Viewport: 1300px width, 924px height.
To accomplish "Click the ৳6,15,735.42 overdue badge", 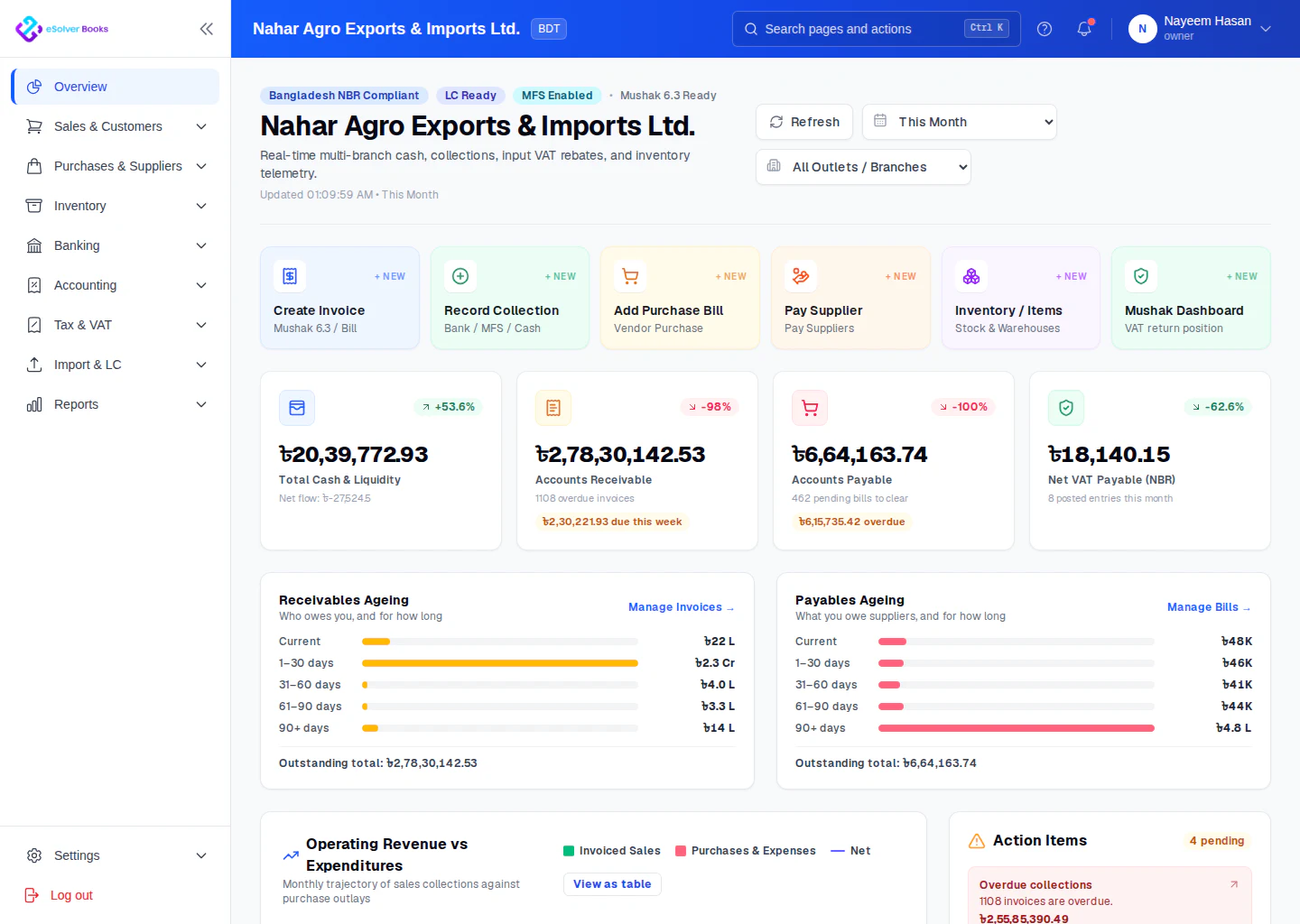I will [851, 522].
